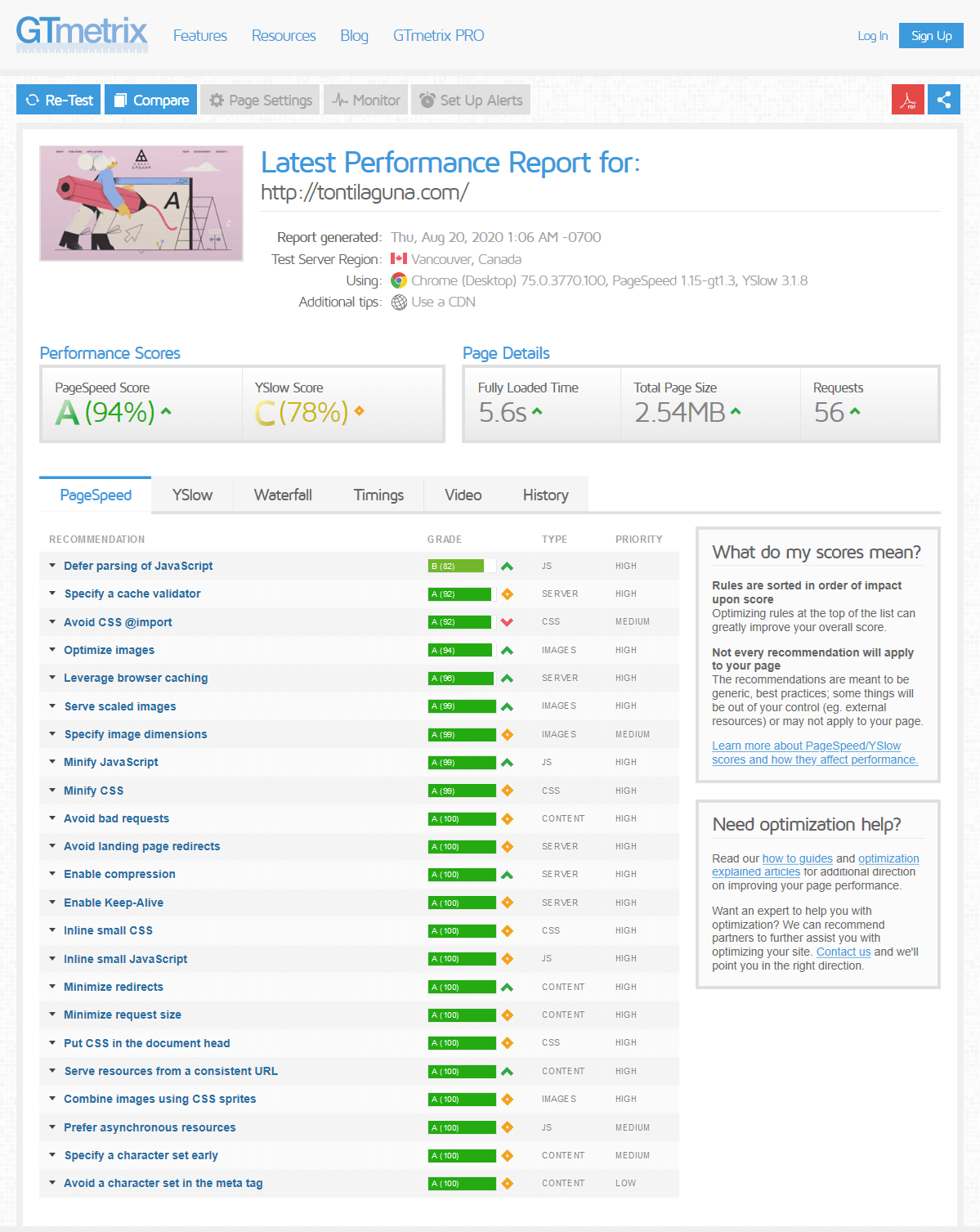Screen dimensions: 980x1232
Task: Click the orange diamond beside Specify a cache validator
Action: (x=507, y=594)
